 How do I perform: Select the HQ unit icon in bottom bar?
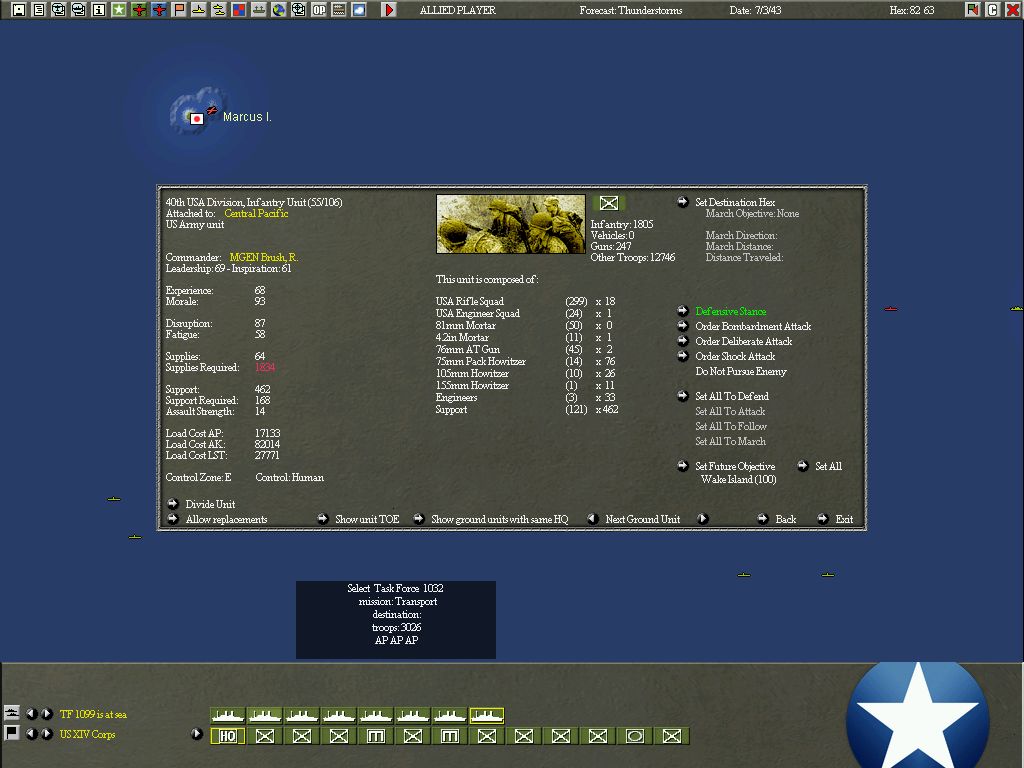pos(228,736)
